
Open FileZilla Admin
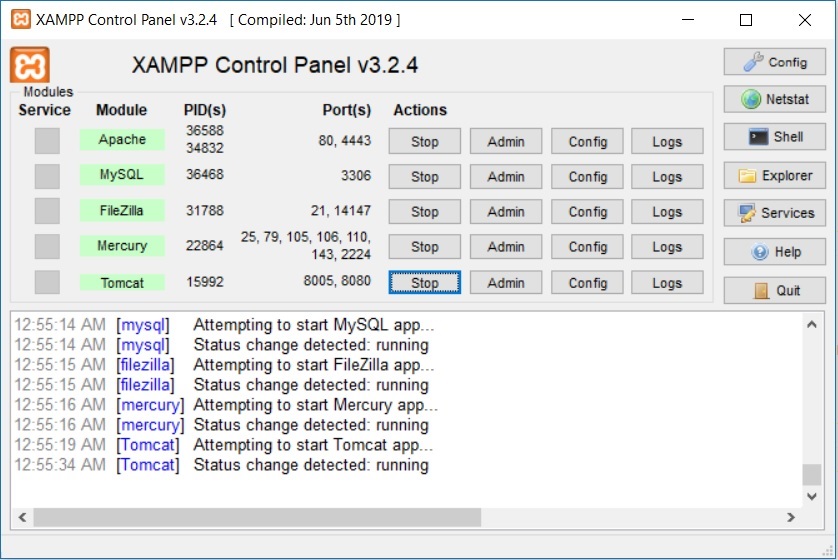(x=506, y=212)
